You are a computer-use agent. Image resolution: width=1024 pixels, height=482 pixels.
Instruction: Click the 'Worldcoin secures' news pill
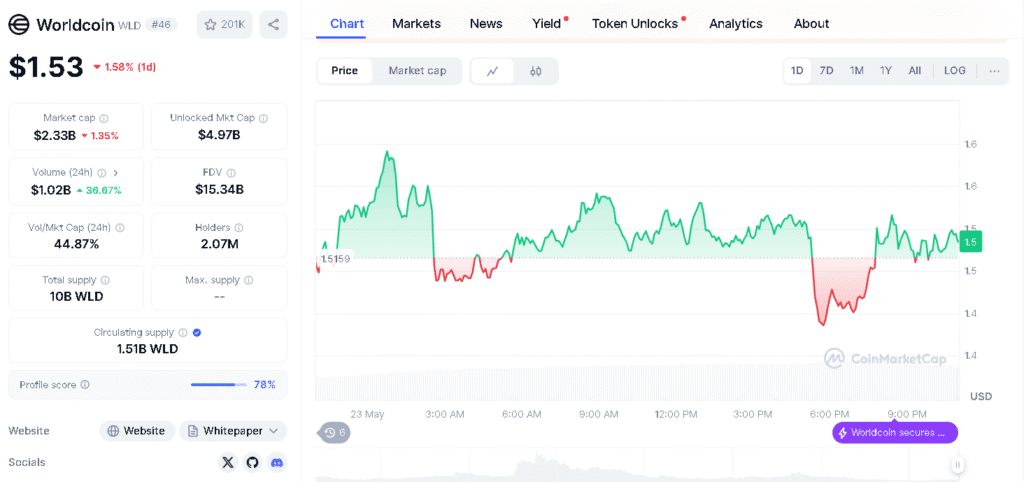(895, 432)
